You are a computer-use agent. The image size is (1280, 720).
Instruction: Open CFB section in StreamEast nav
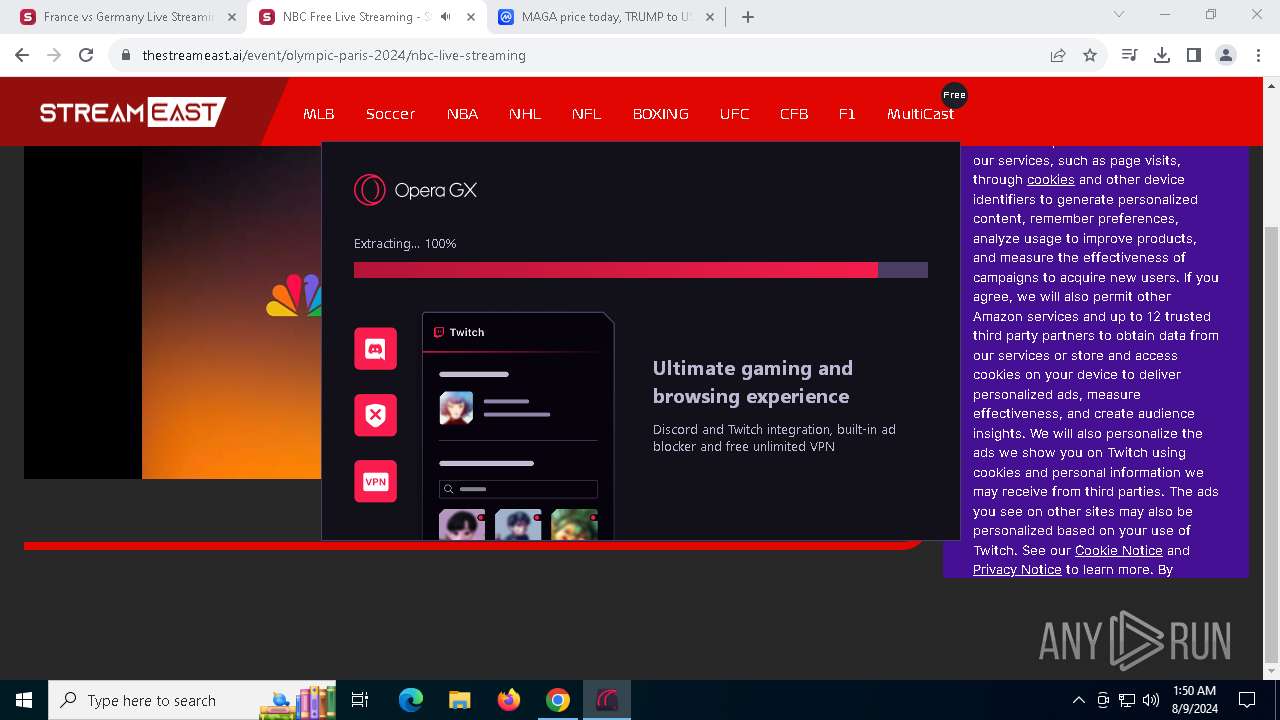(794, 114)
